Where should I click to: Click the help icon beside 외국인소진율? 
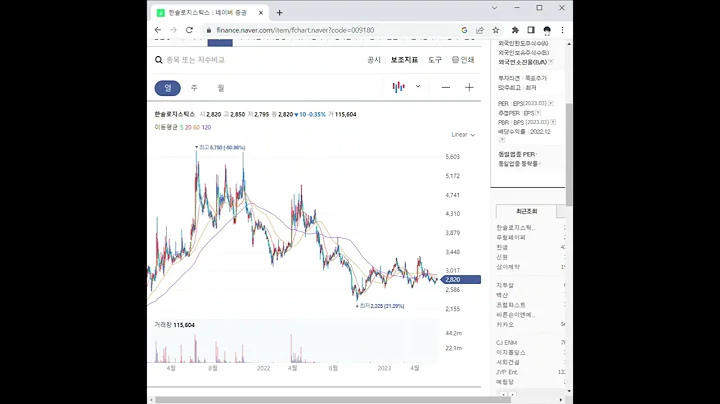click(551, 62)
